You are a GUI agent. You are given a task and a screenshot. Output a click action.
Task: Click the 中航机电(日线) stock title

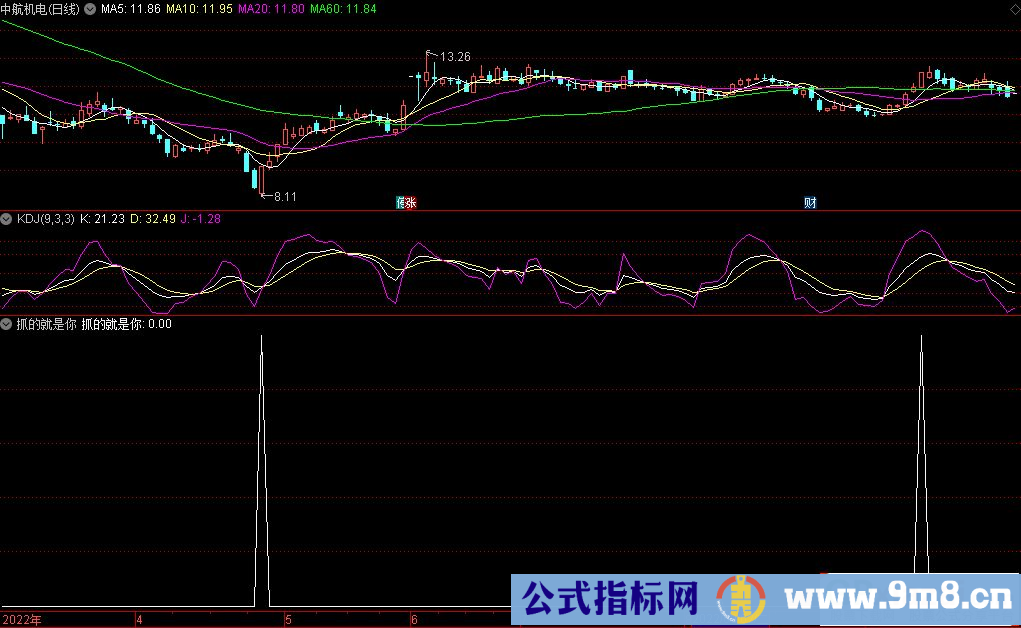coord(40,9)
